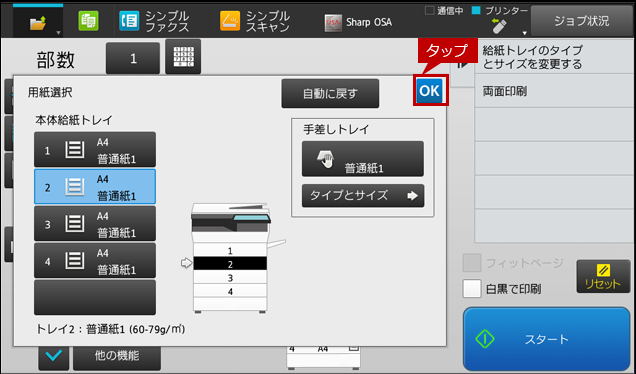
Task: Select tray 1 A4 普通紙1
Action: 95,150
